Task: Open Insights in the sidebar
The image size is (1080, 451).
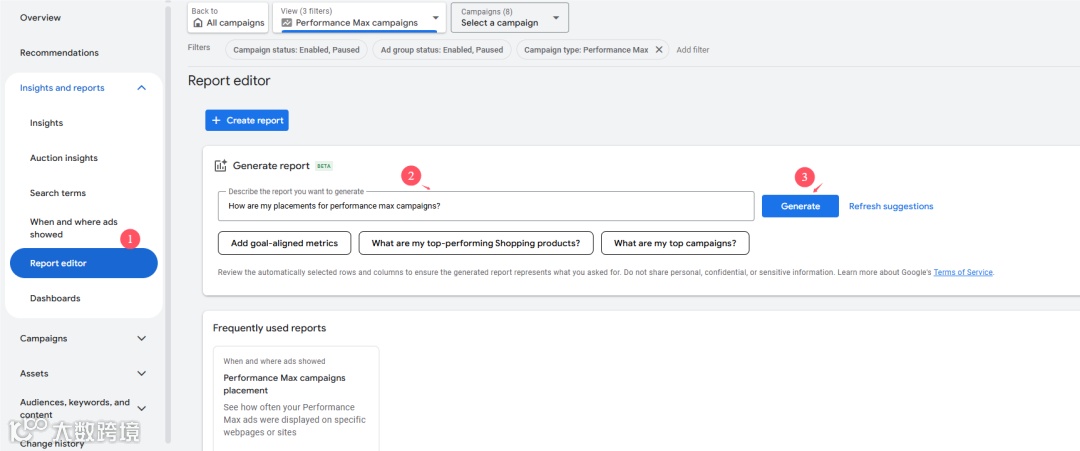Action: point(46,123)
